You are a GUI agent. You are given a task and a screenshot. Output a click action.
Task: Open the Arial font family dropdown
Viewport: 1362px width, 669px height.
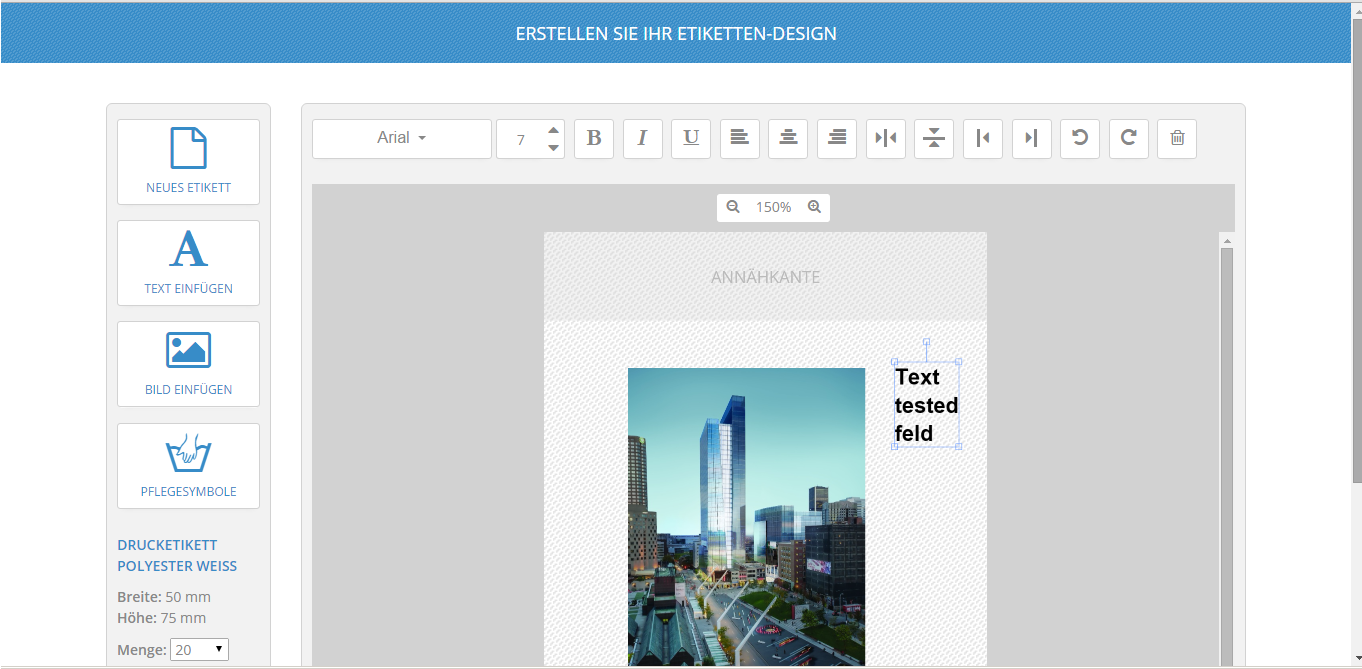401,138
